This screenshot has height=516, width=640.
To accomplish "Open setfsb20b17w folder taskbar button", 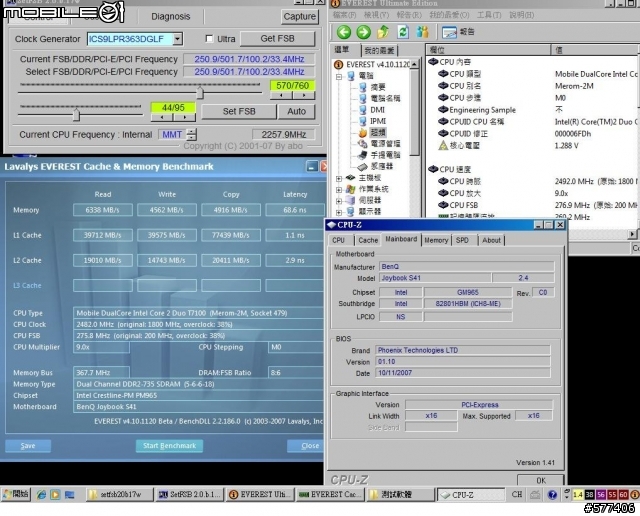I will [119, 494].
